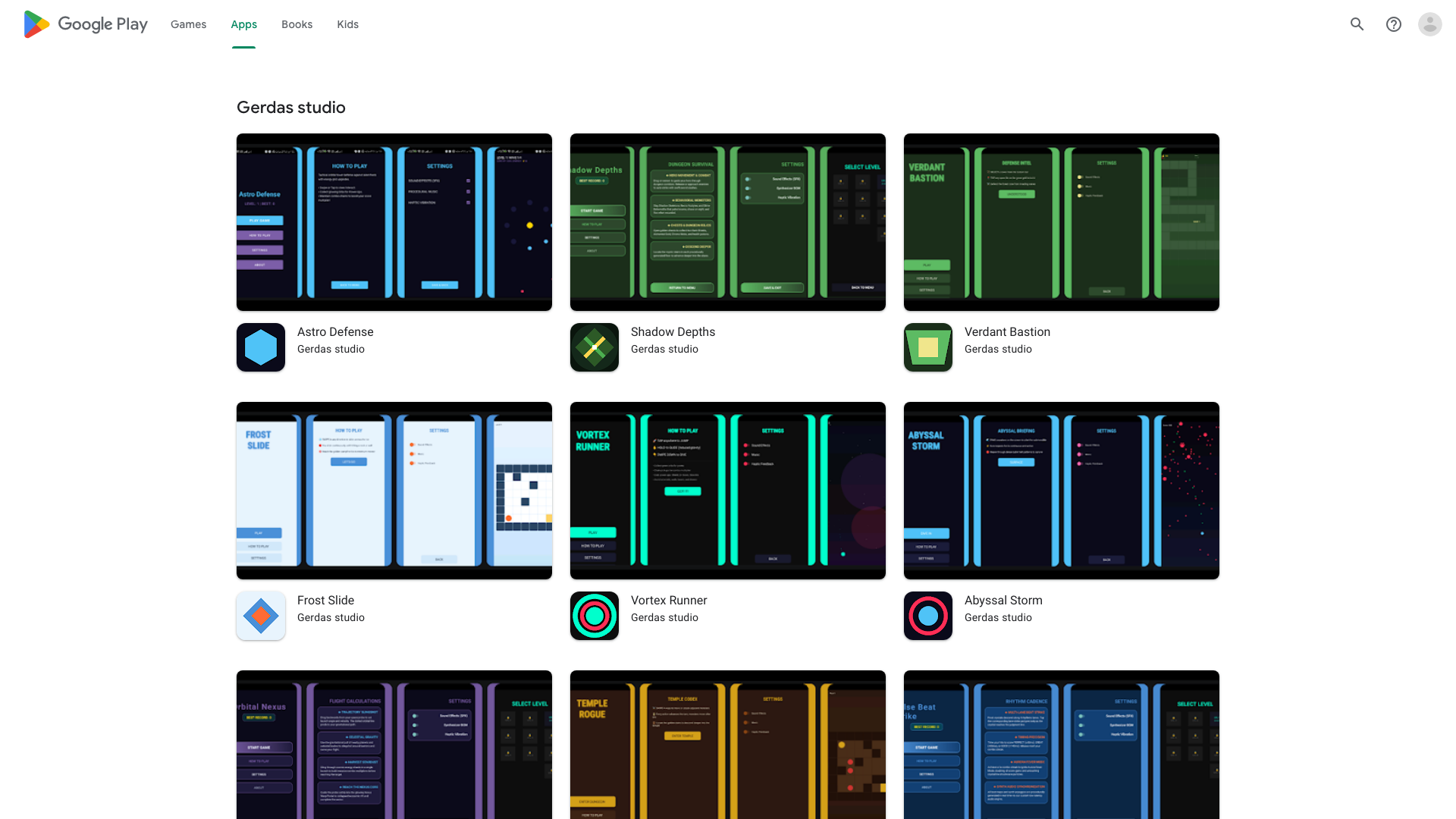Screen dimensions: 1456x819
Task: Click the Temple Rogue screenshot banner
Action: (x=728, y=745)
